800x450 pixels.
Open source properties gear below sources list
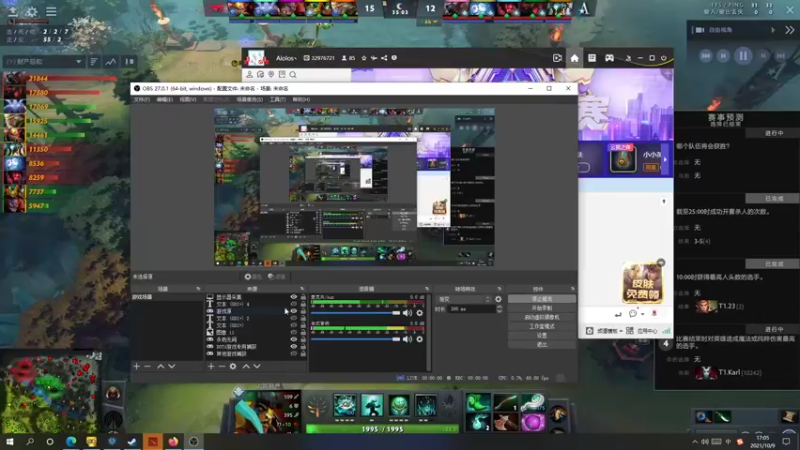[233, 366]
